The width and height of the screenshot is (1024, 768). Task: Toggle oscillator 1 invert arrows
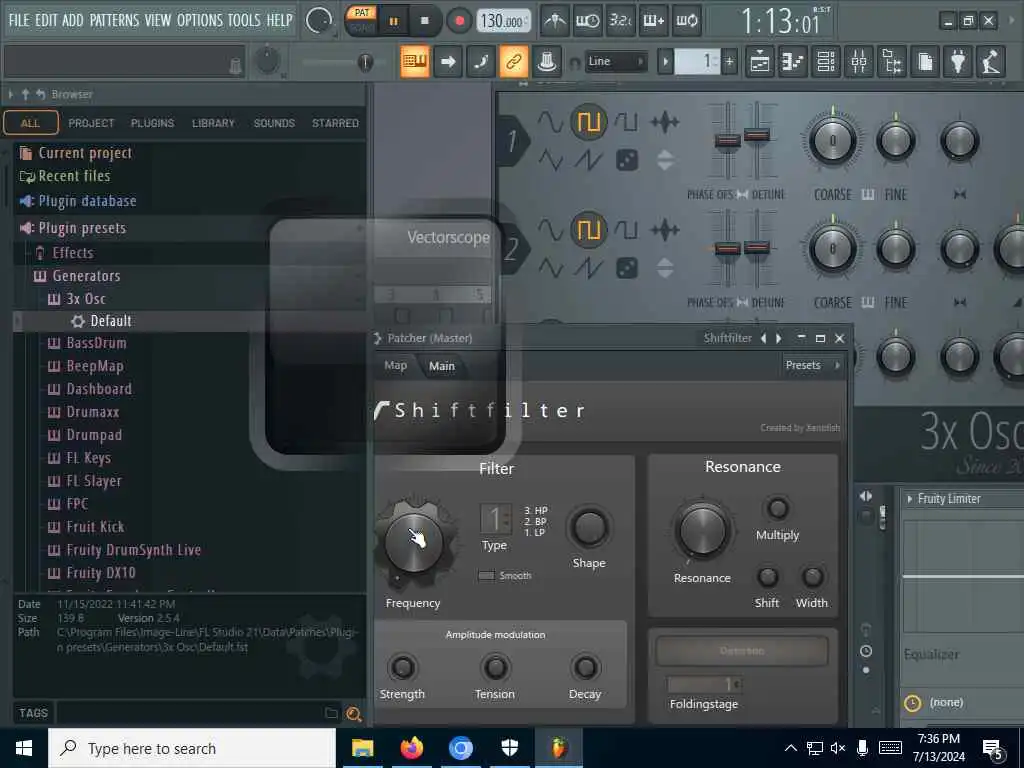coord(665,160)
